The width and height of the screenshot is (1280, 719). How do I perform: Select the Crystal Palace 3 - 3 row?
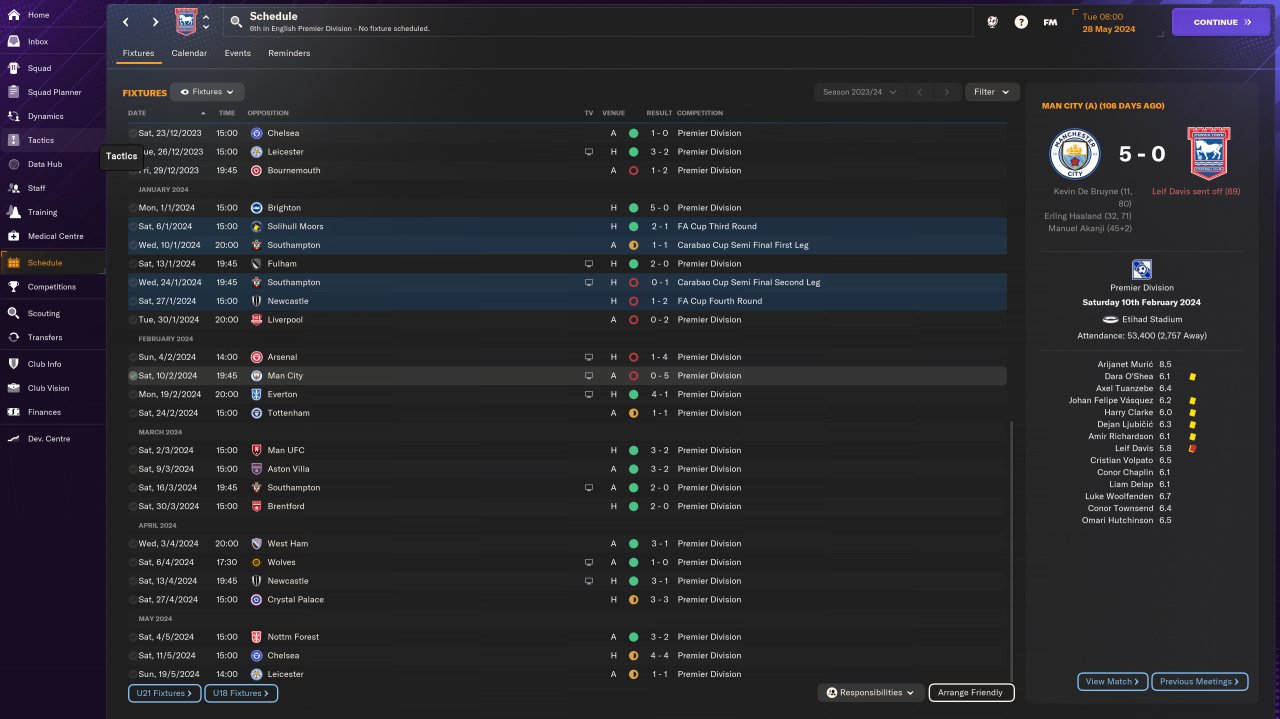click(x=567, y=600)
